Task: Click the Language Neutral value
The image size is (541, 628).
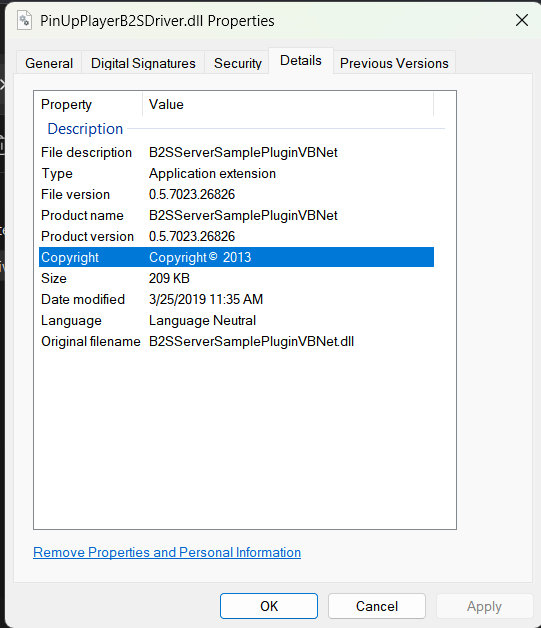Action: (202, 320)
